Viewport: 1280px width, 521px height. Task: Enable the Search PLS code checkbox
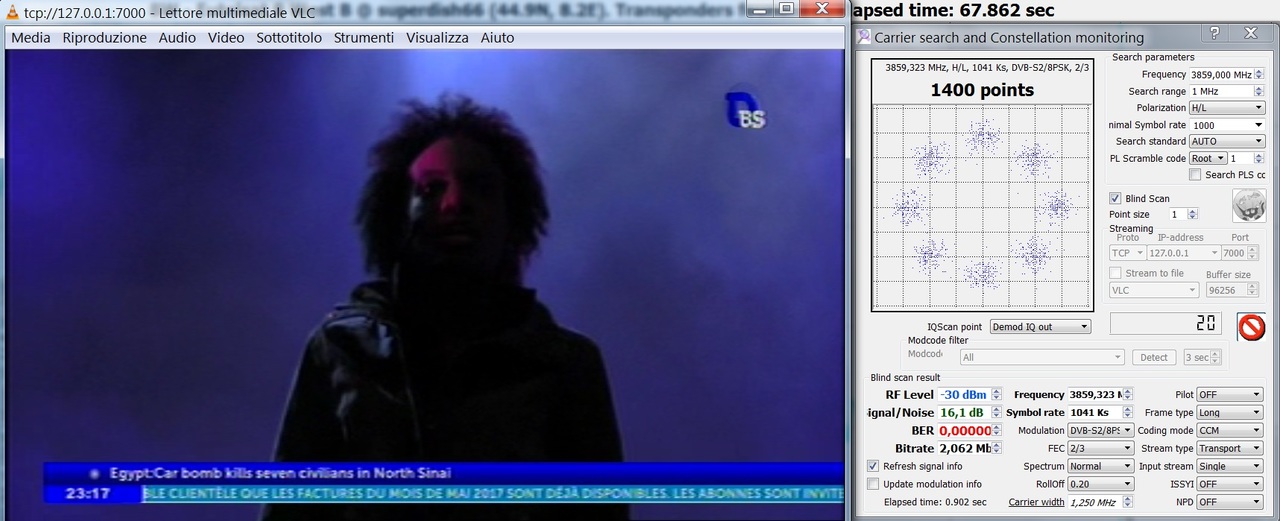[1195, 175]
